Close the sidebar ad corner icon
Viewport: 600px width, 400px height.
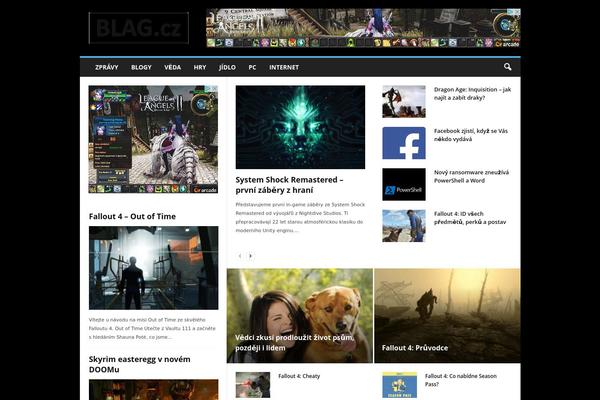214,88
